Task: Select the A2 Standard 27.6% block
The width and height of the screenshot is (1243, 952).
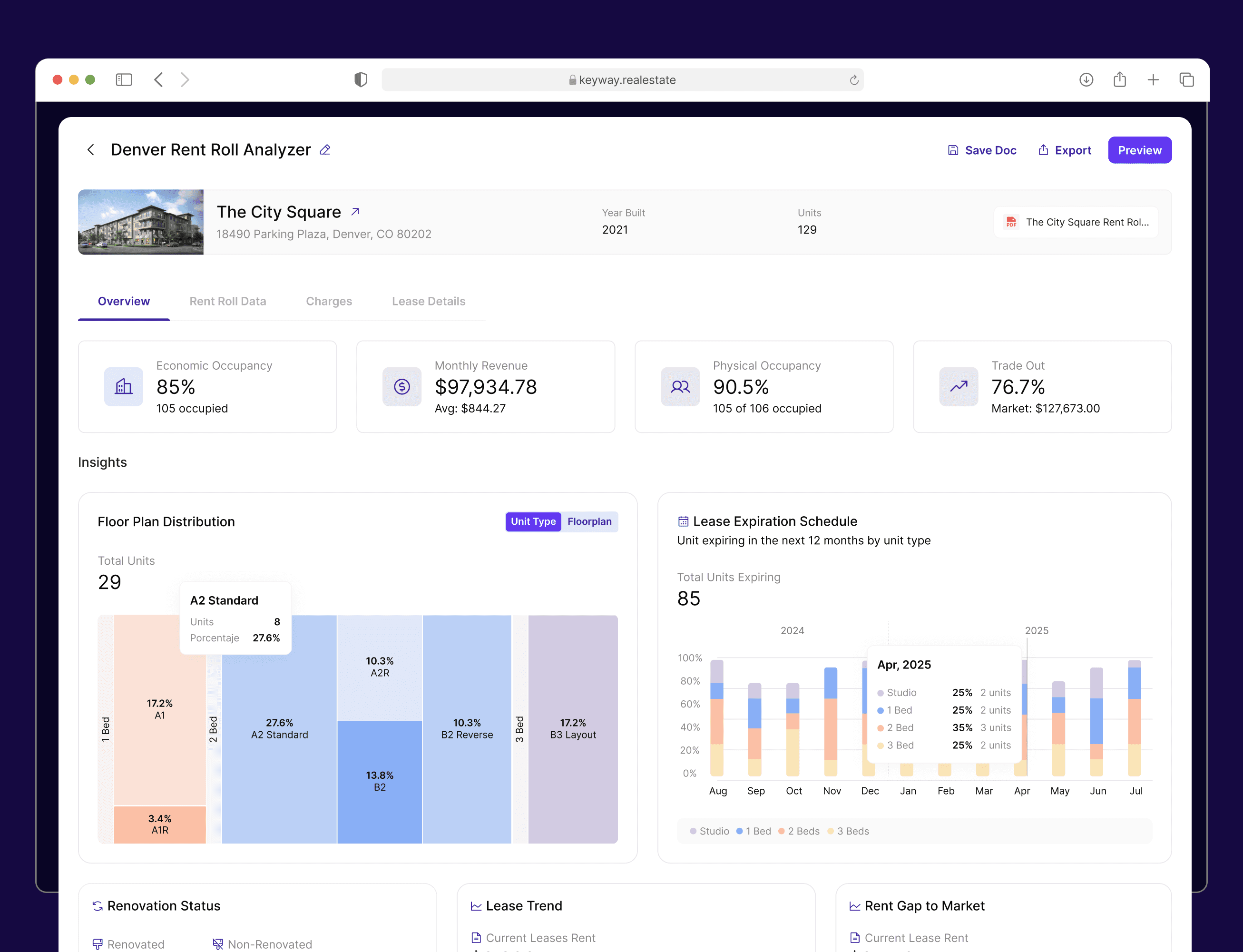Action: pyautogui.click(x=279, y=729)
